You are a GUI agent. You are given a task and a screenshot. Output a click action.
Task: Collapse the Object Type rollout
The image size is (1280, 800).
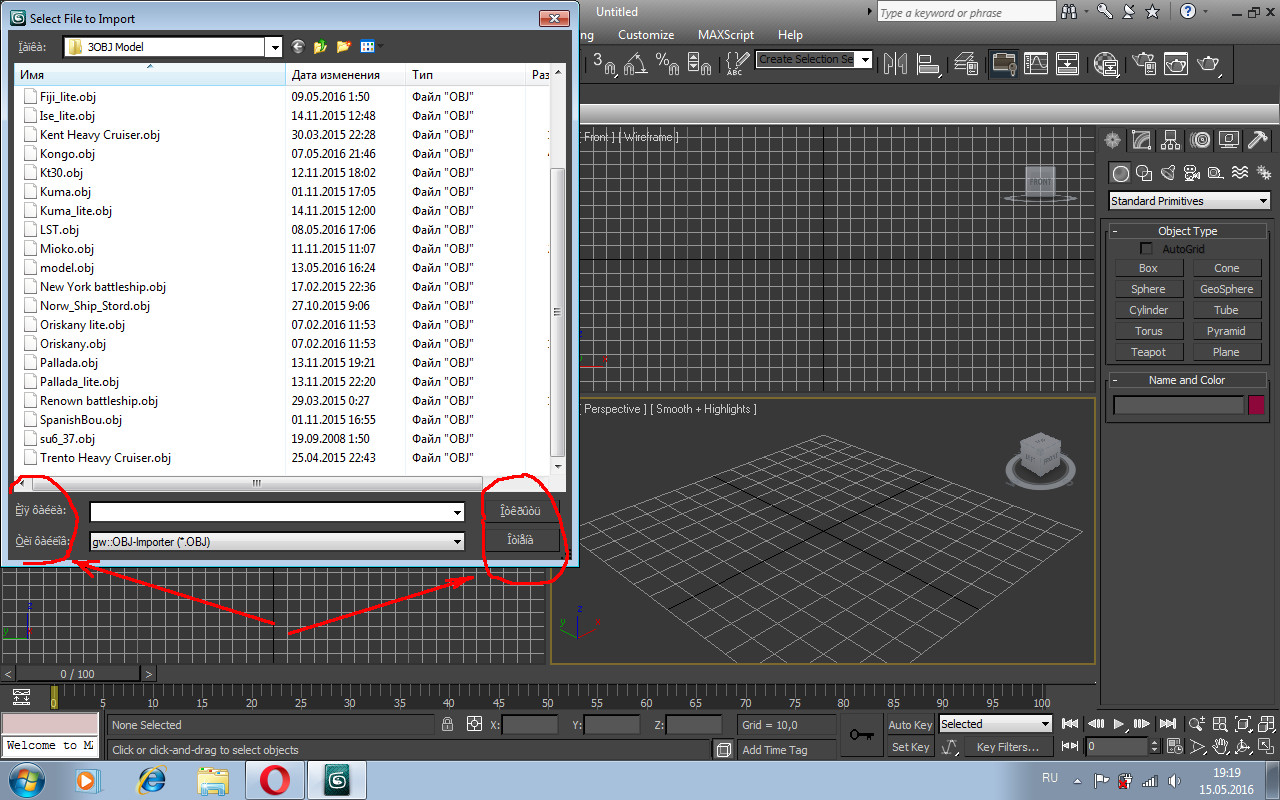click(1188, 231)
